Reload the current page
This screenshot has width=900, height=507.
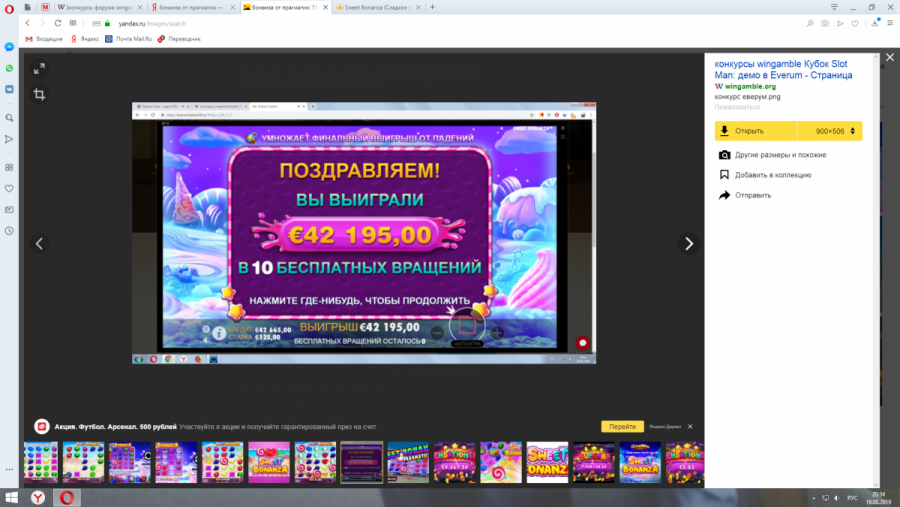pyautogui.click(x=57, y=24)
